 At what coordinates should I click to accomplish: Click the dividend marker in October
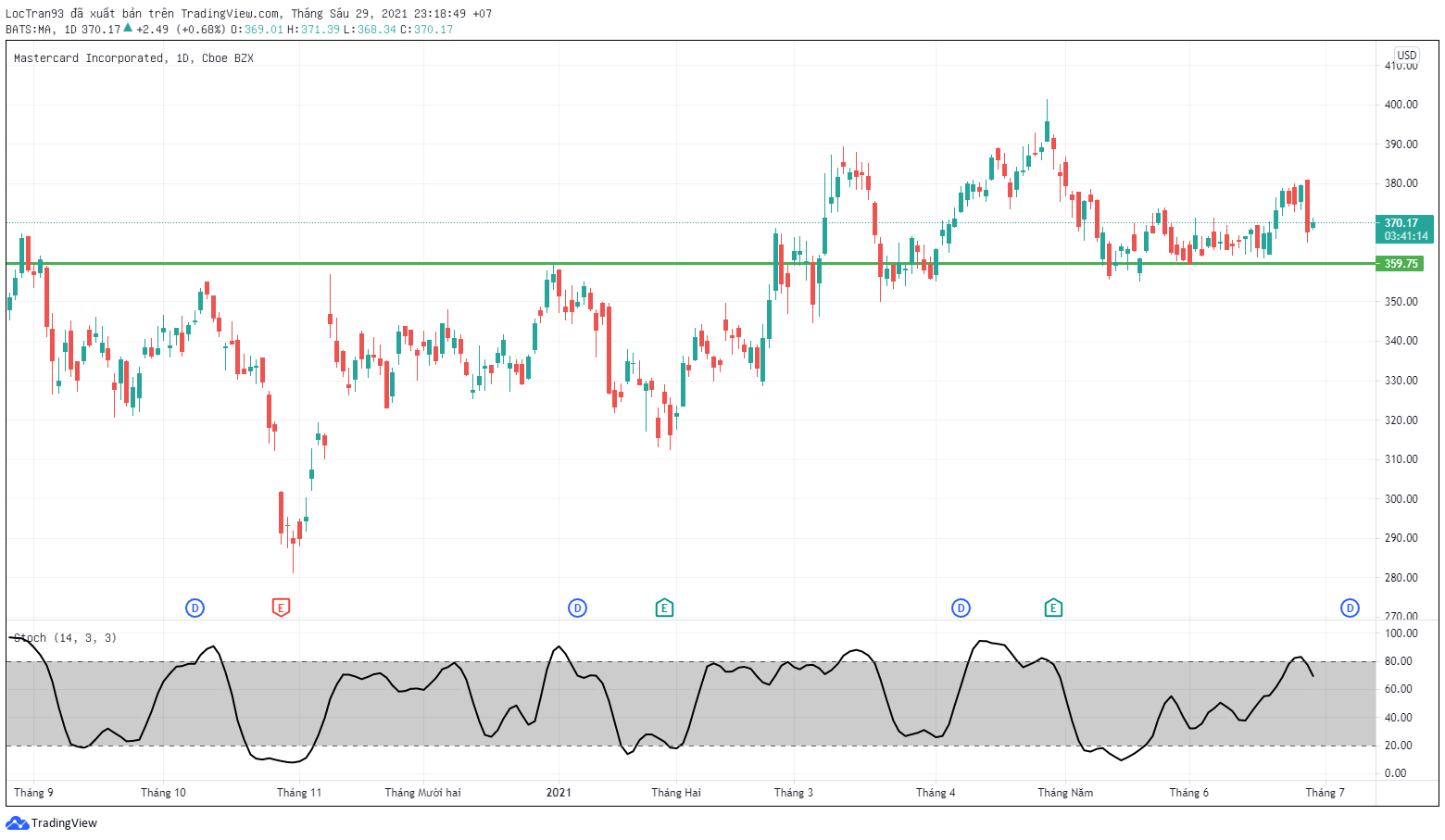[x=195, y=608]
